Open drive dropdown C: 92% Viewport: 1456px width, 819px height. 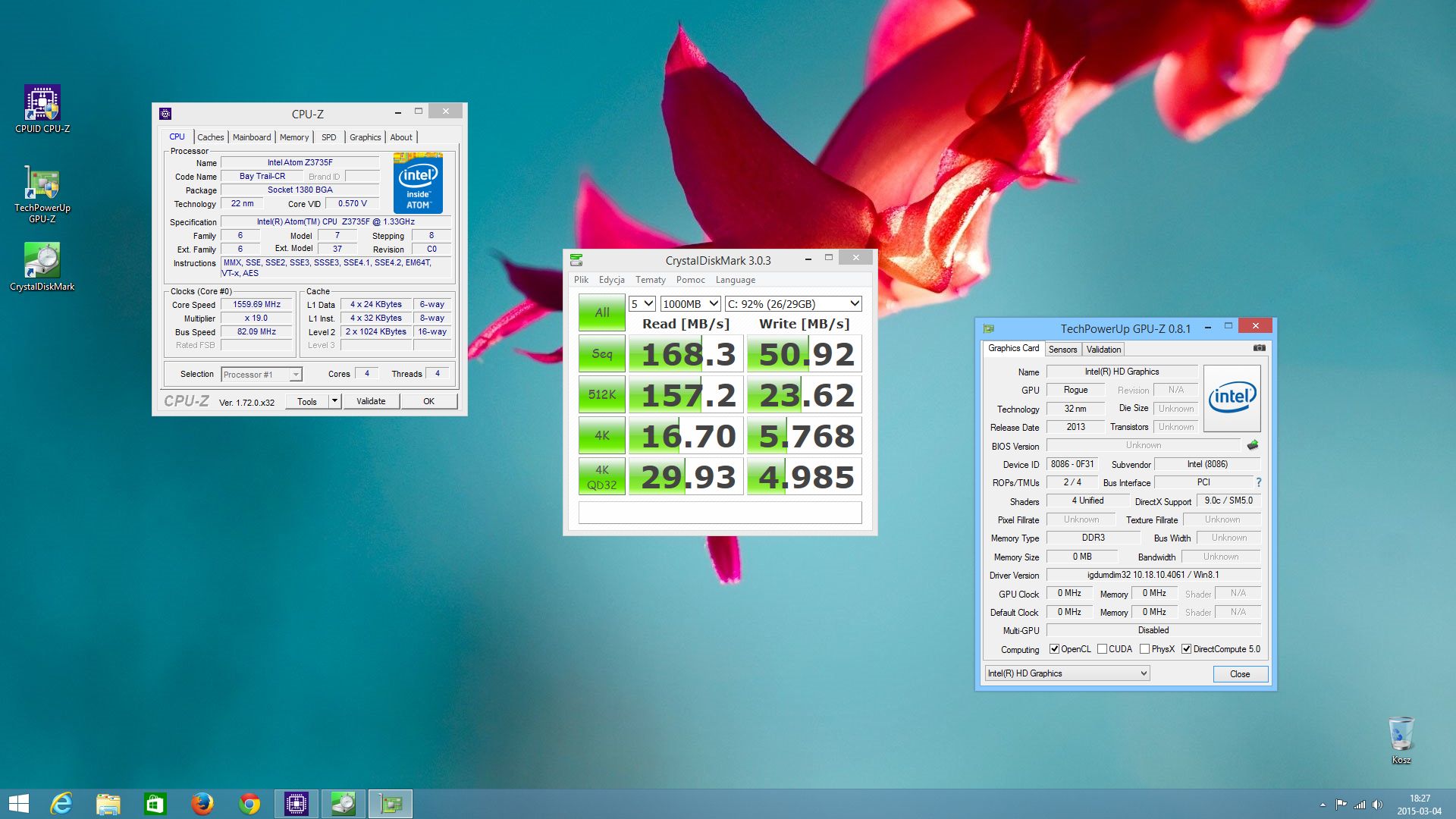tap(793, 303)
